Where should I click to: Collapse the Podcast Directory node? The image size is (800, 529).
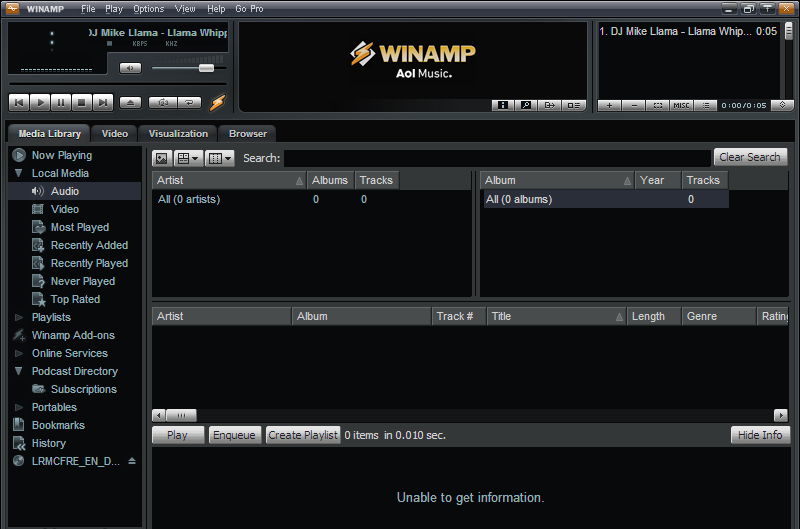(x=19, y=371)
